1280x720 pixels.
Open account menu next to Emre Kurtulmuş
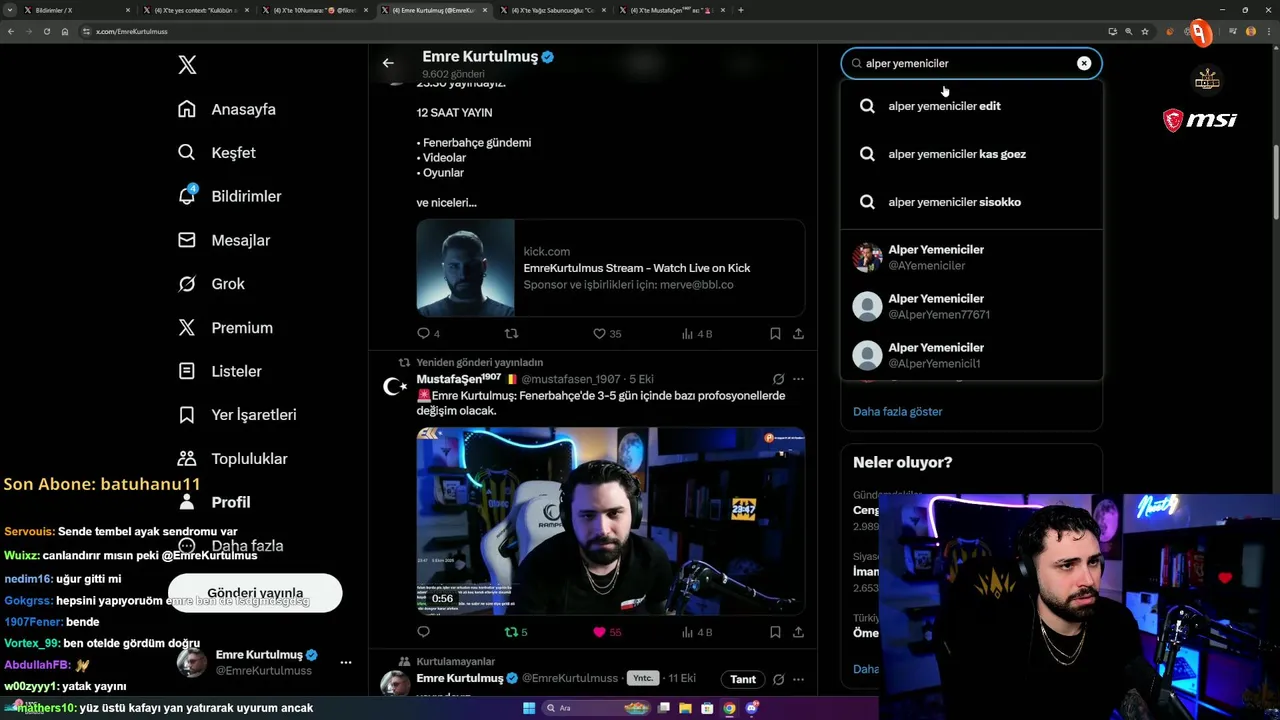(x=346, y=662)
